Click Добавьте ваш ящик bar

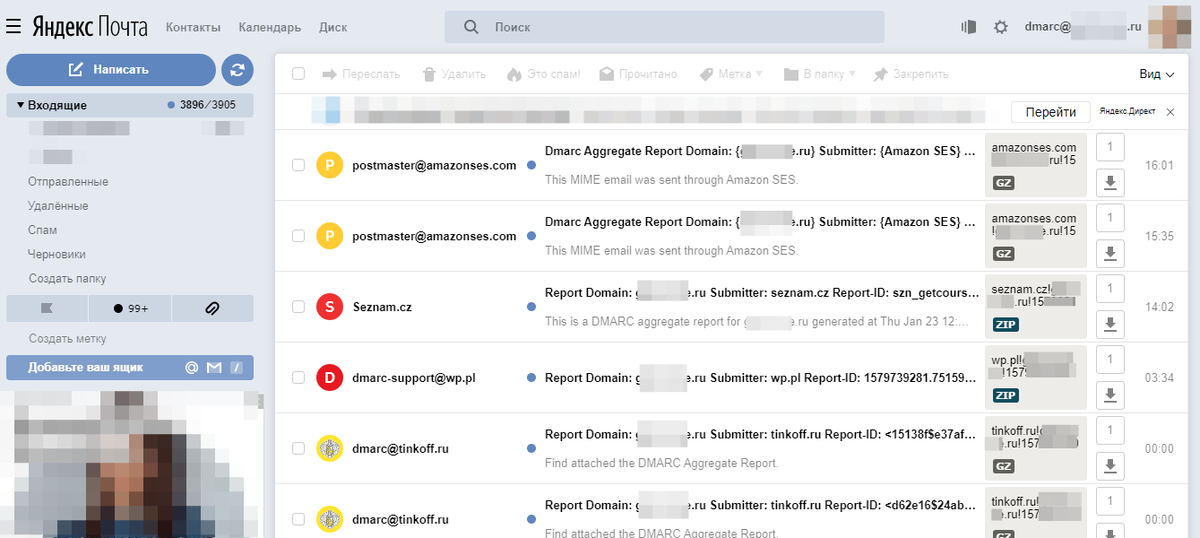tap(130, 367)
